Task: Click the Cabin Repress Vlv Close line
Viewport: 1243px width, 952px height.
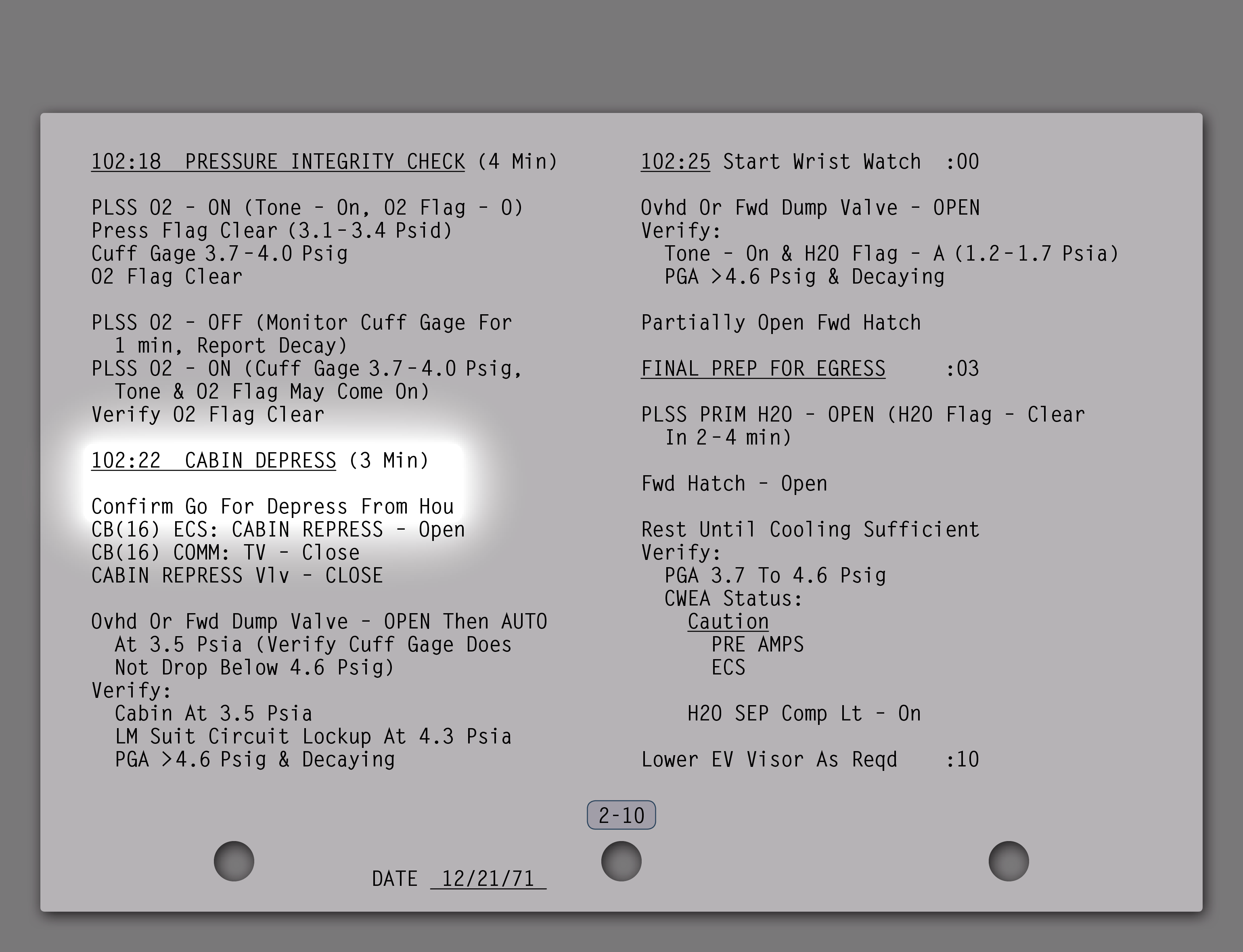Action: [x=237, y=575]
